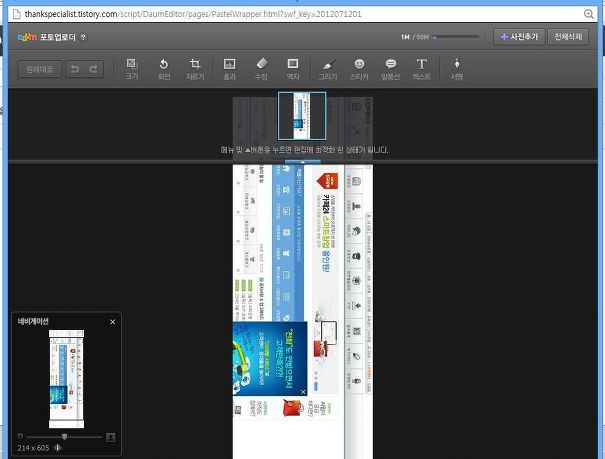Close the 네비게이션 panel

(113, 322)
